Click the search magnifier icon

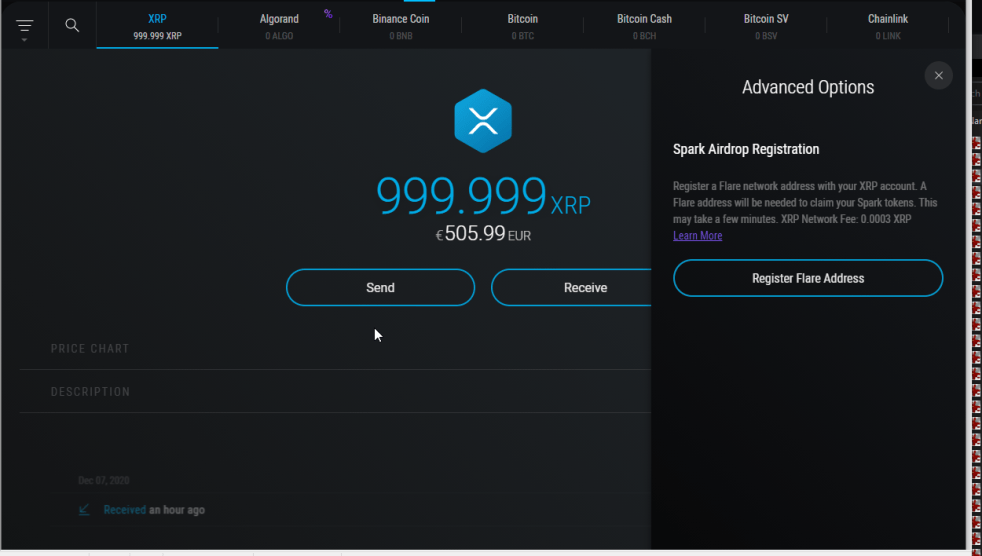[72, 25]
